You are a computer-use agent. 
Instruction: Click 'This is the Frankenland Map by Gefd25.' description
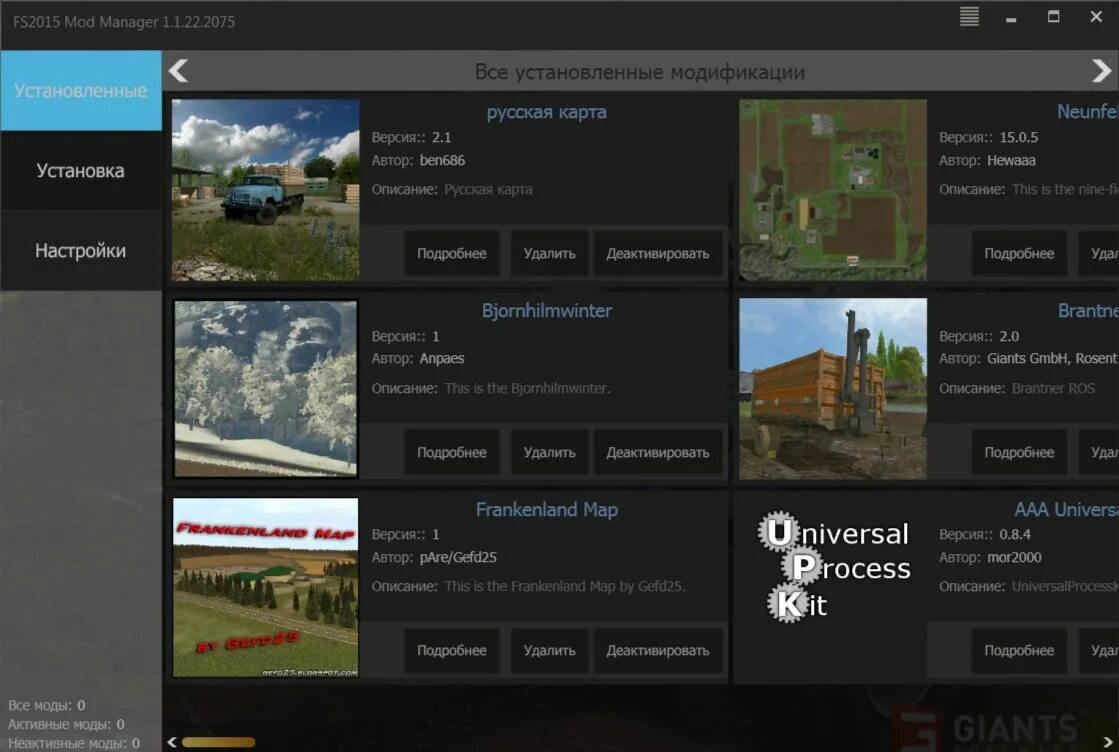pyautogui.click(x=564, y=586)
